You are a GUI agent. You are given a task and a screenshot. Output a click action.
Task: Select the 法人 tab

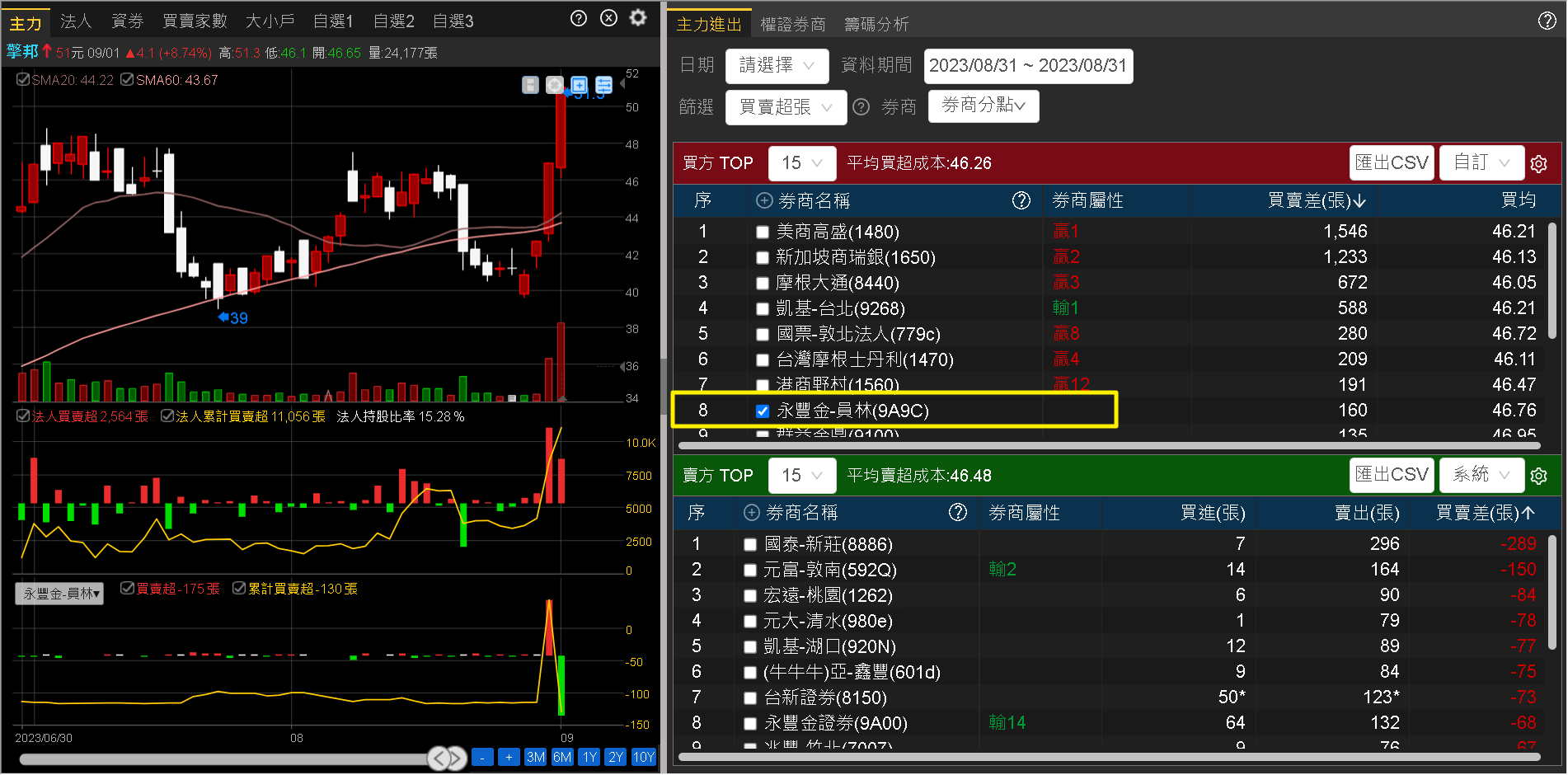click(x=76, y=21)
